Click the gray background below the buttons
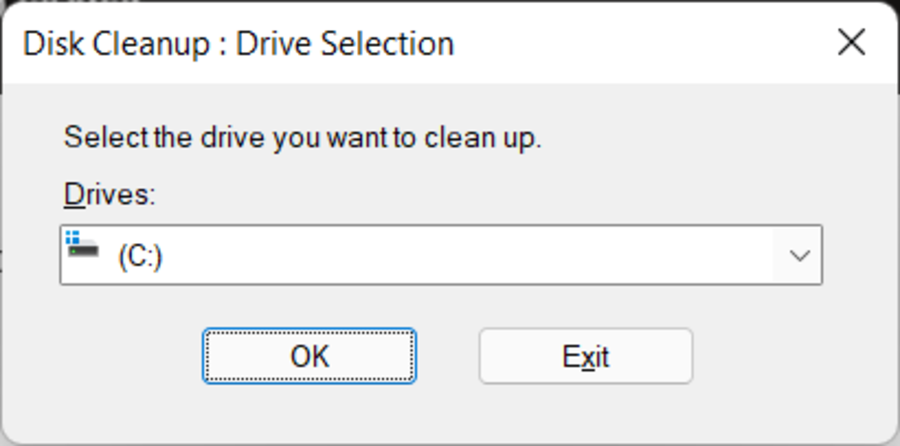Viewport: 900px width, 446px height. [x=448, y=413]
